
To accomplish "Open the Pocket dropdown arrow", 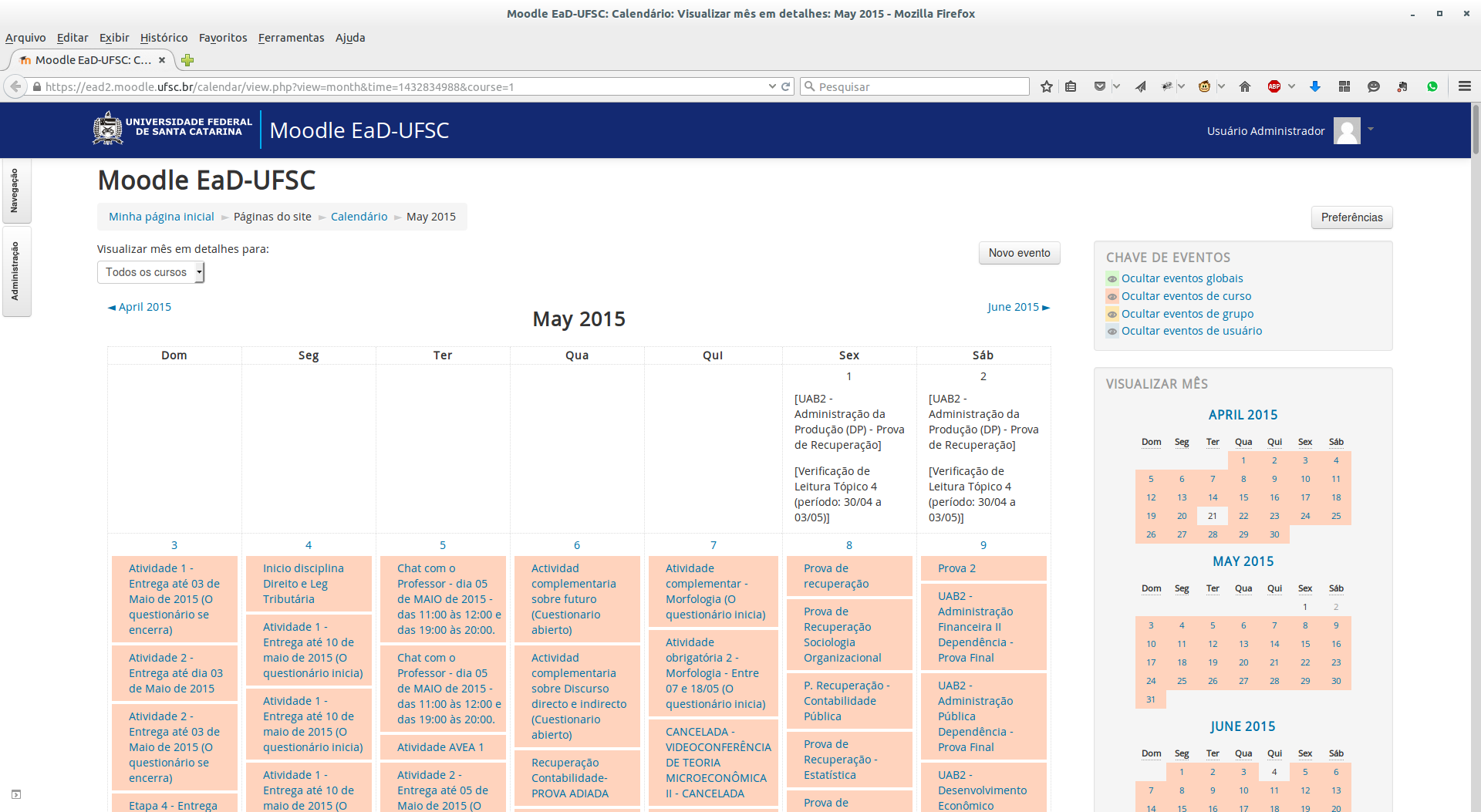I will (1115, 86).
